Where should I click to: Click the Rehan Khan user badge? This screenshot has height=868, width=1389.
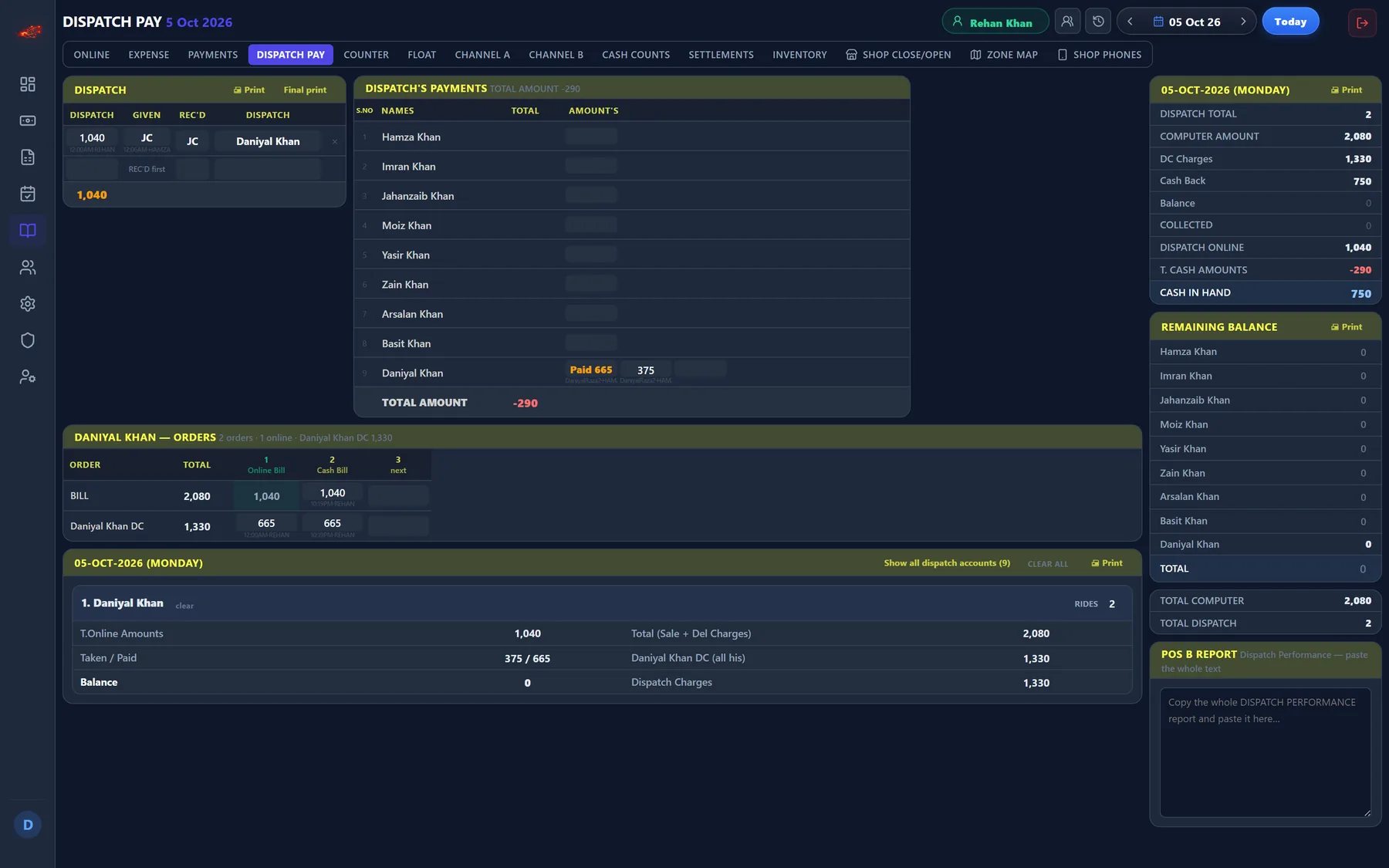(x=995, y=22)
